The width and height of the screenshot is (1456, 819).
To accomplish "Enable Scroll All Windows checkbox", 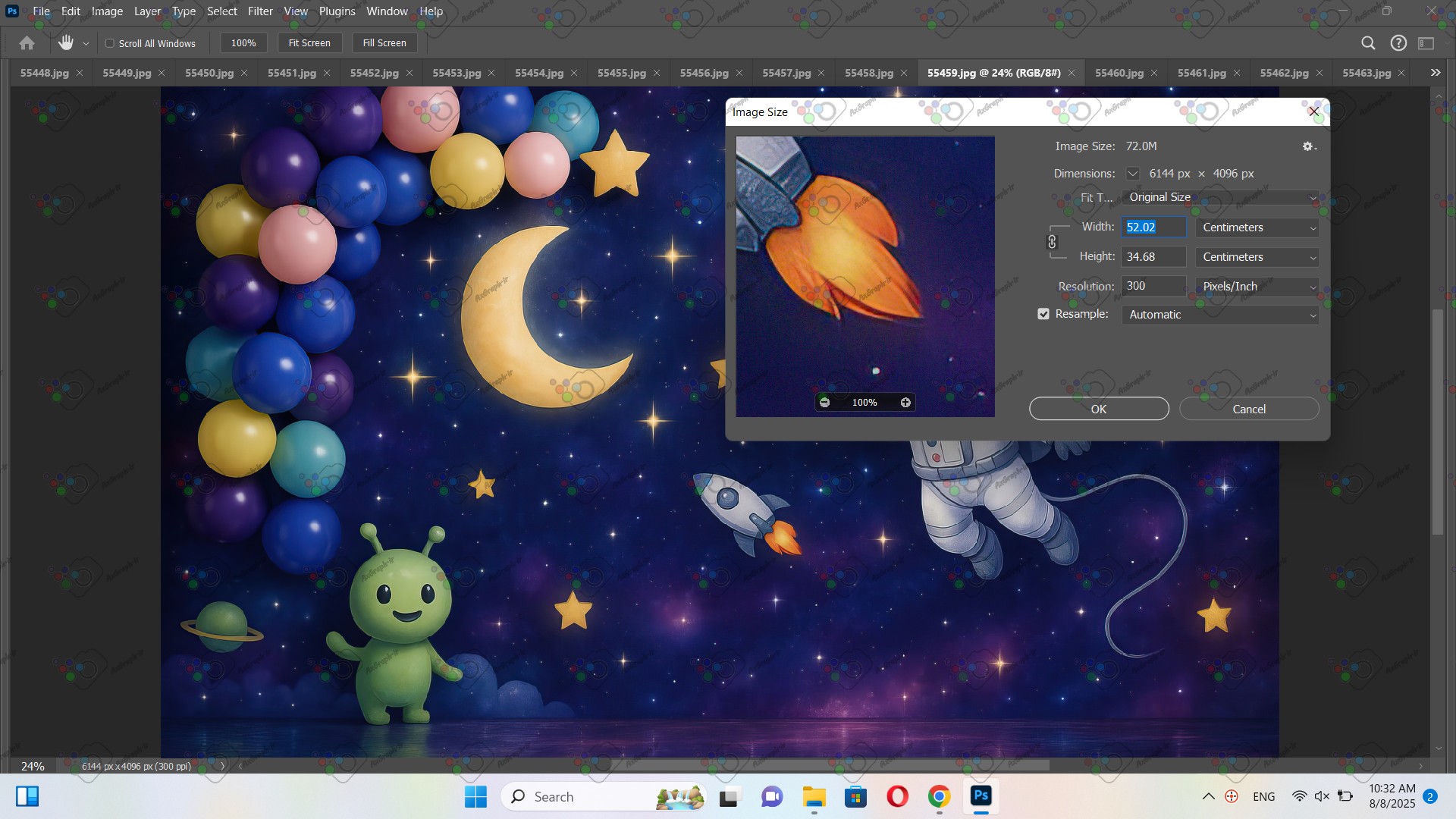I will coord(110,43).
